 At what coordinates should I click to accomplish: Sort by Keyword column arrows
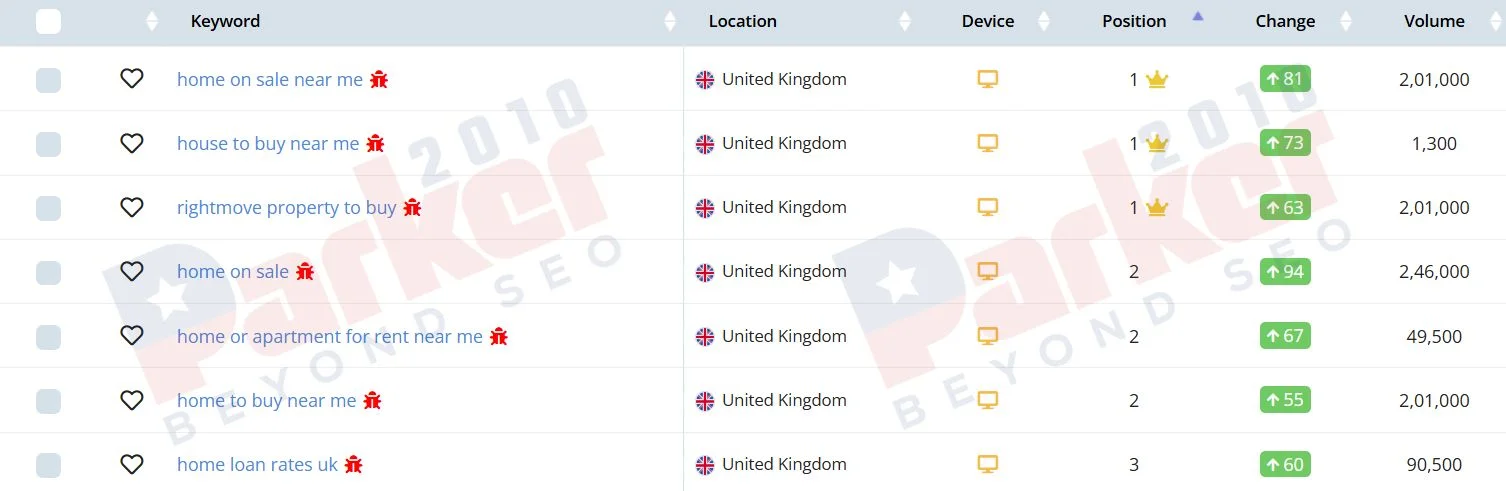tap(670, 21)
